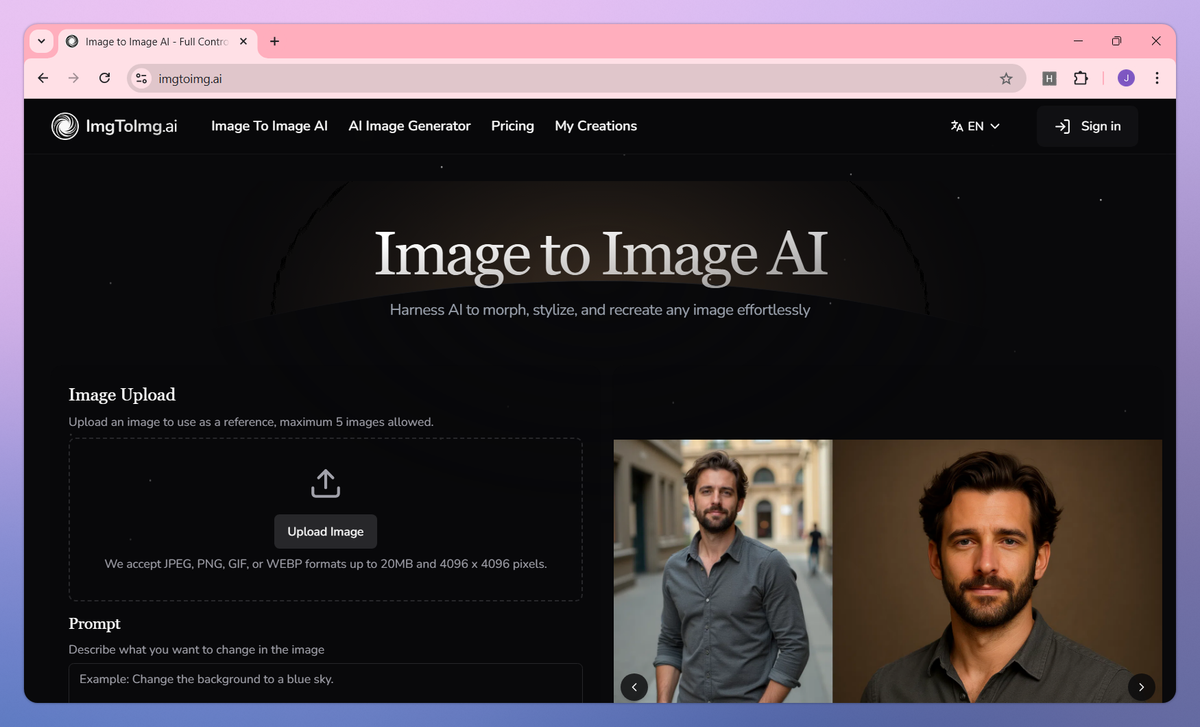Click the upload arrow icon above Upload Image

(x=325, y=483)
